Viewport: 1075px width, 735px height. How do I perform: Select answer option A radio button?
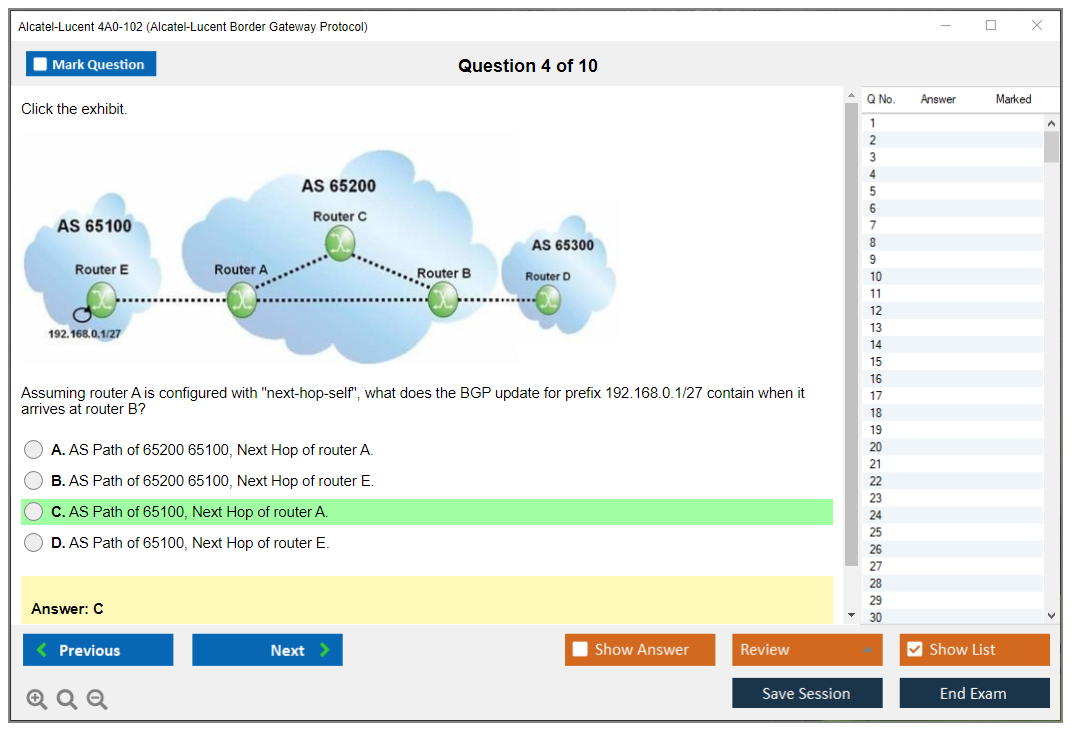(x=34, y=450)
